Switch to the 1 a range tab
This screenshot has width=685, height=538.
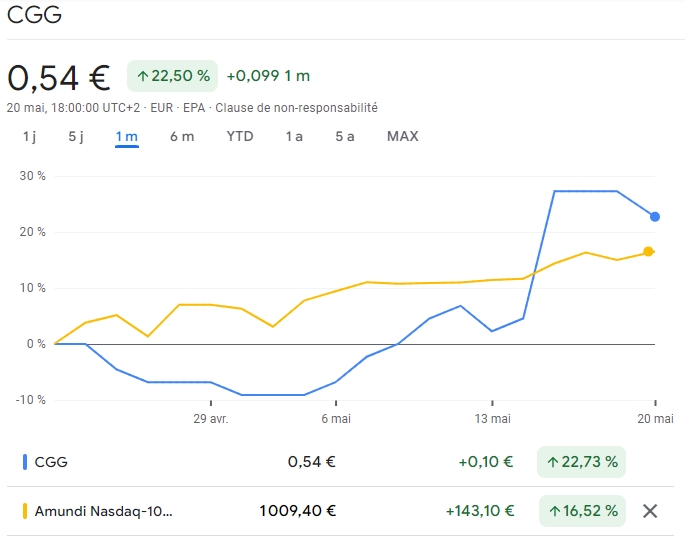[x=294, y=136]
